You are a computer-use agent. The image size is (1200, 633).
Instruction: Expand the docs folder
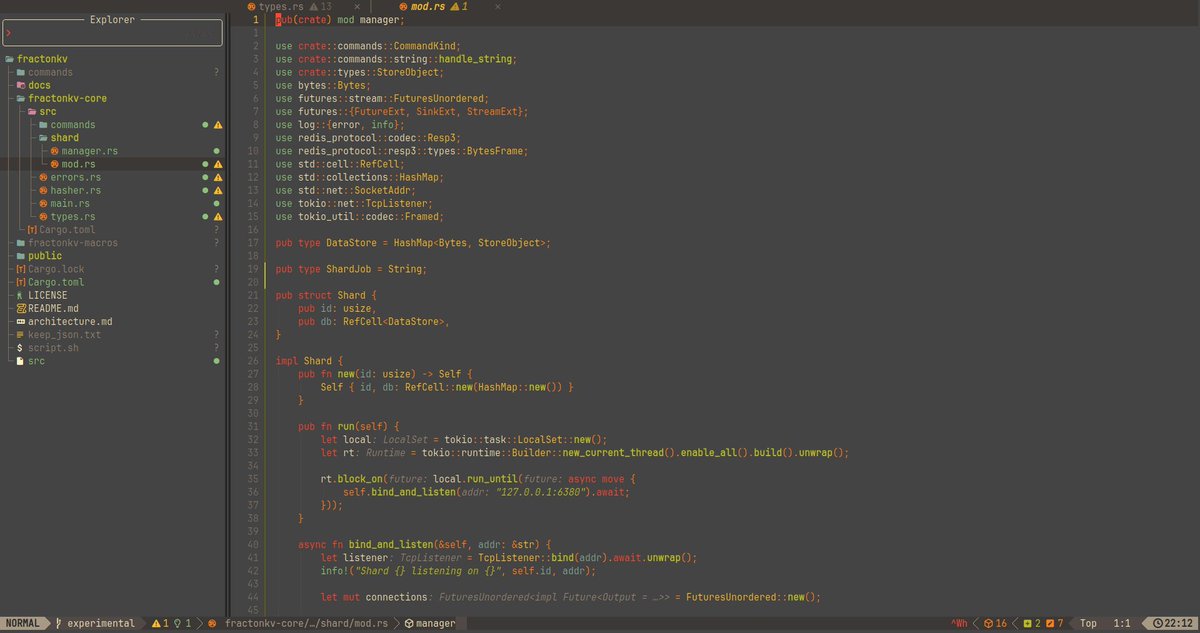(40, 86)
